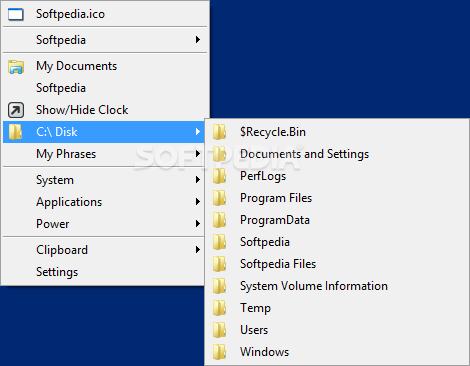
Task: Click the $Recycle.Bin folder icon
Action: 220,132
